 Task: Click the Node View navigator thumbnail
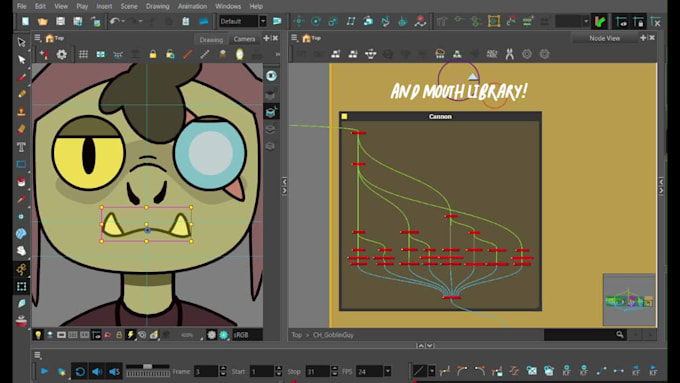click(x=629, y=300)
